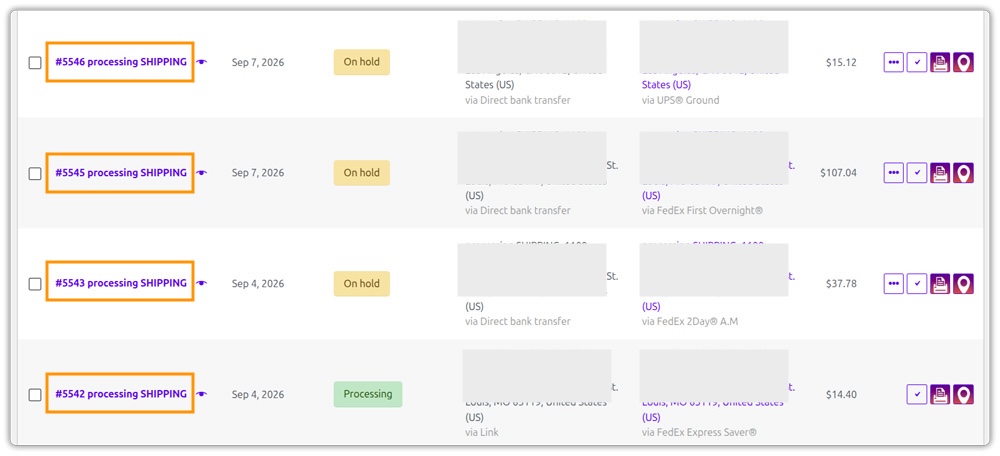Open tracking pin icon for order #5546
The image size is (1000, 456).
(964, 62)
